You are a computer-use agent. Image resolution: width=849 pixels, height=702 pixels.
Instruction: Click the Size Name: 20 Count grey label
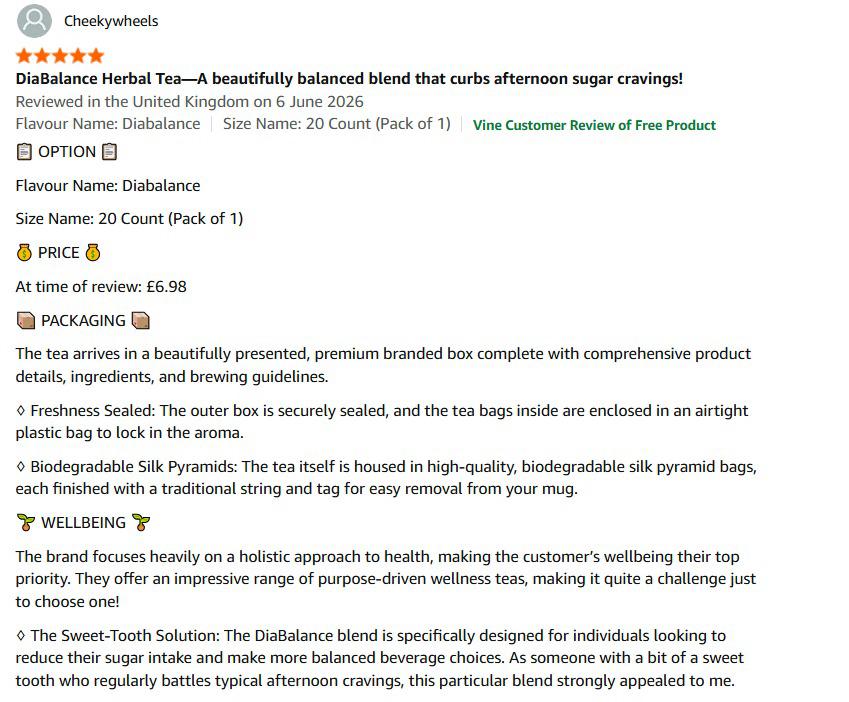coord(337,123)
